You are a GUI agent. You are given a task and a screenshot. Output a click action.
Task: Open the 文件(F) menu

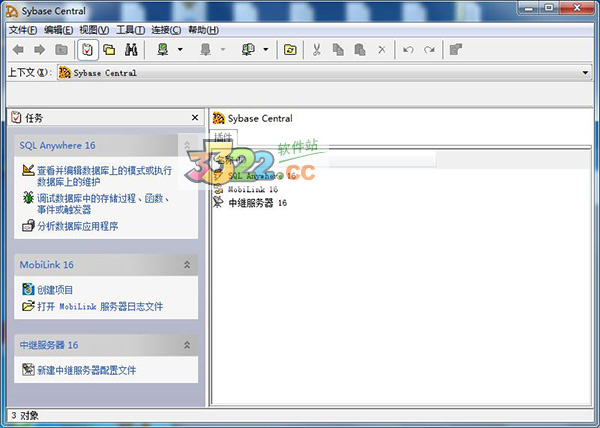point(23,30)
